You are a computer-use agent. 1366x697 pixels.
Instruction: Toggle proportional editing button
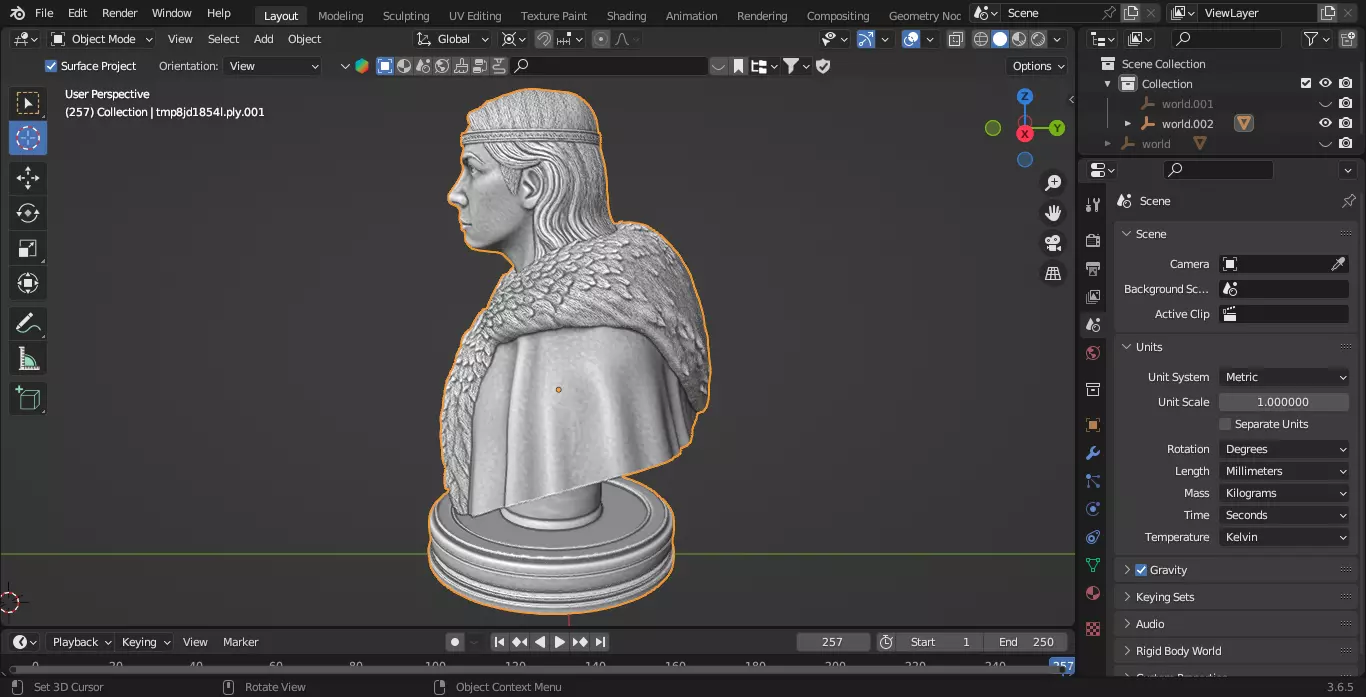(600, 39)
